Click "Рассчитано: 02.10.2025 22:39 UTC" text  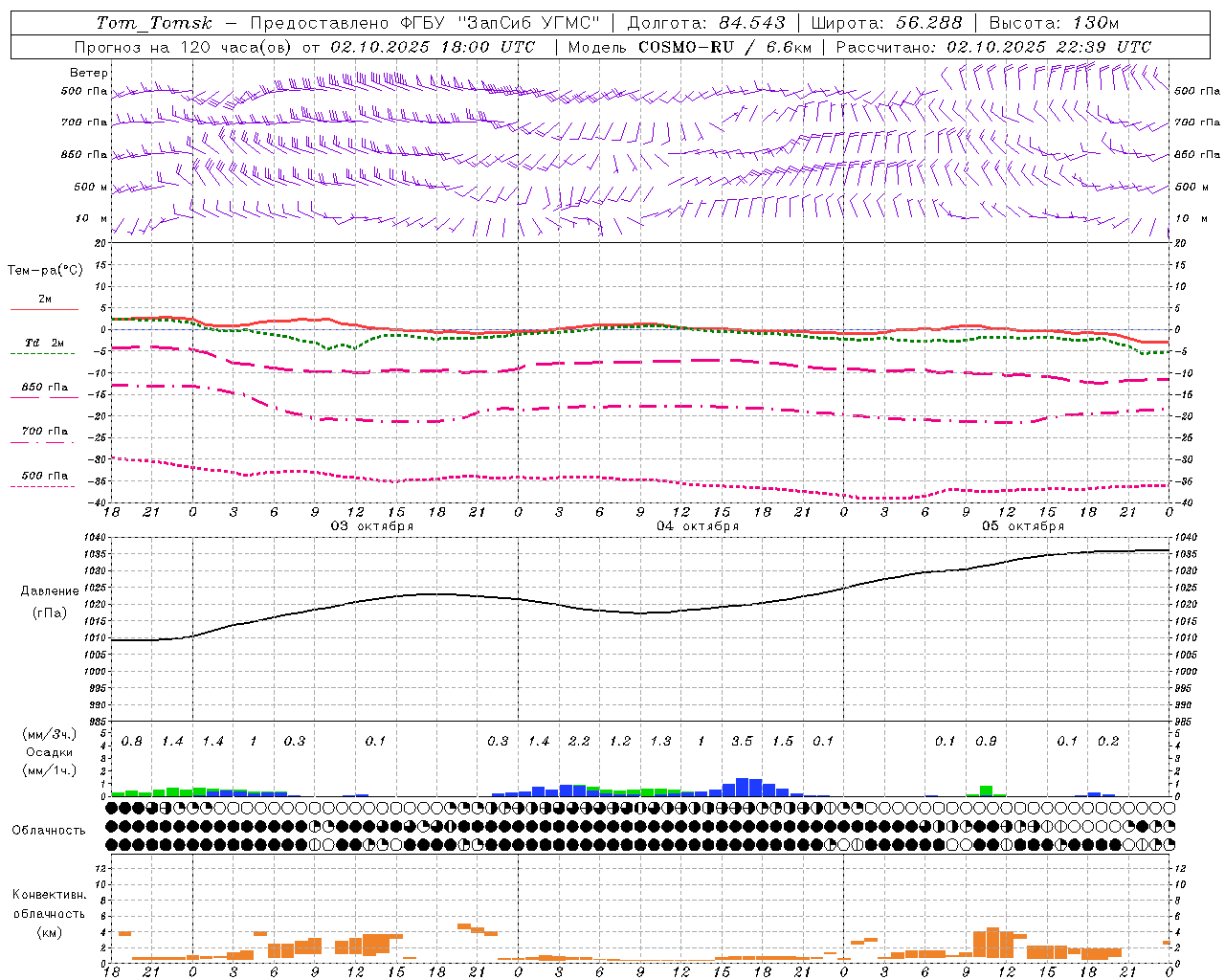click(x=993, y=47)
